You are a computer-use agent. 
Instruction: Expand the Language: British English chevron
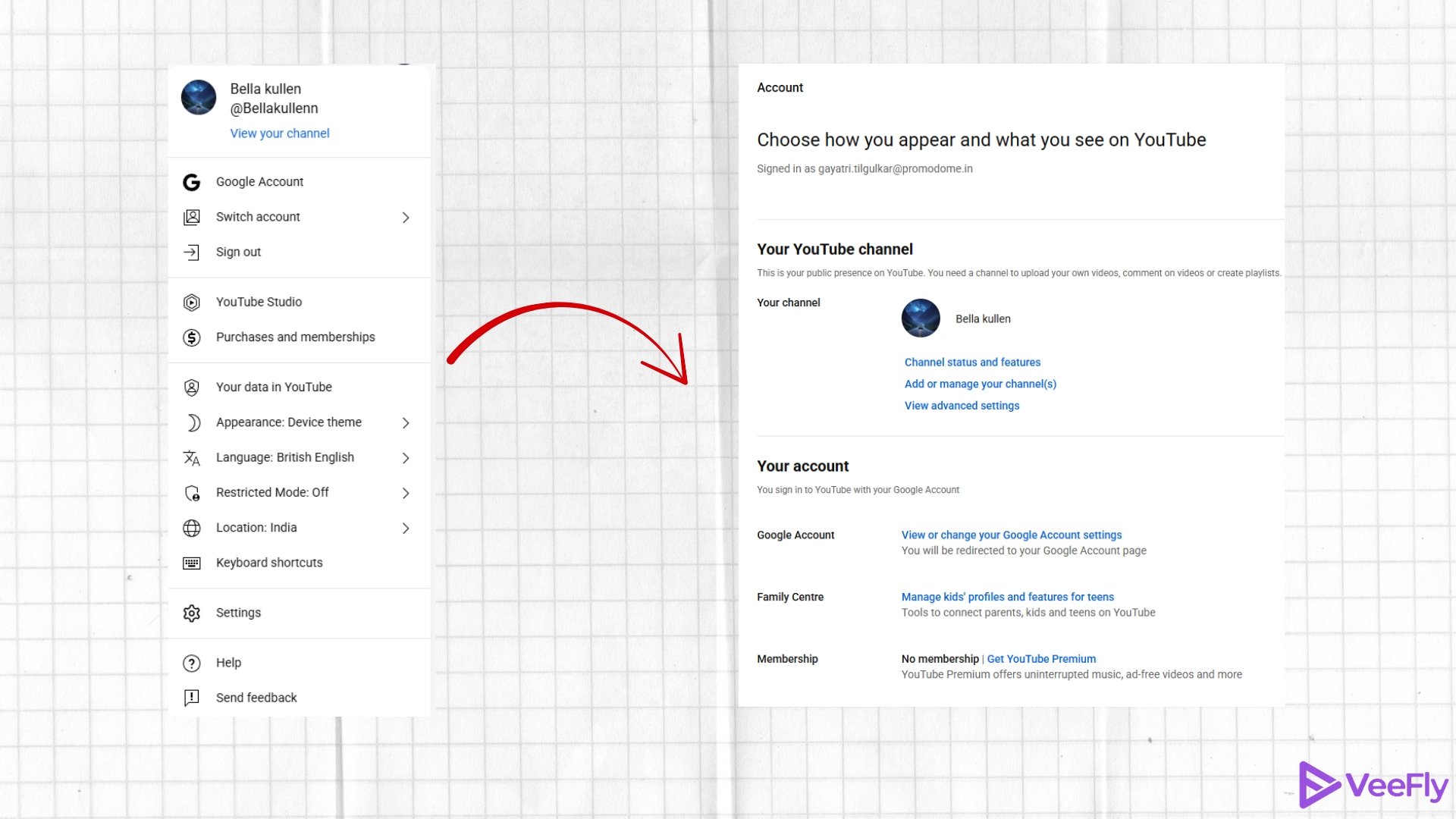pyautogui.click(x=406, y=458)
